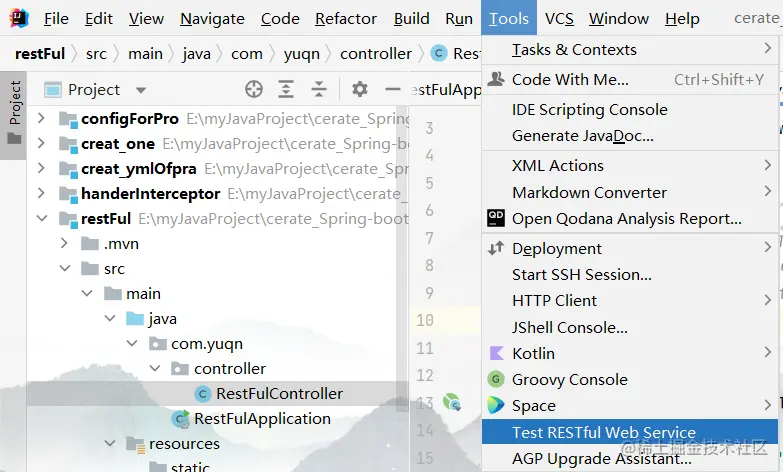This screenshot has height=472, width=783.
Task: Select Start SSH Session entry
Action: tap(630, 275)
